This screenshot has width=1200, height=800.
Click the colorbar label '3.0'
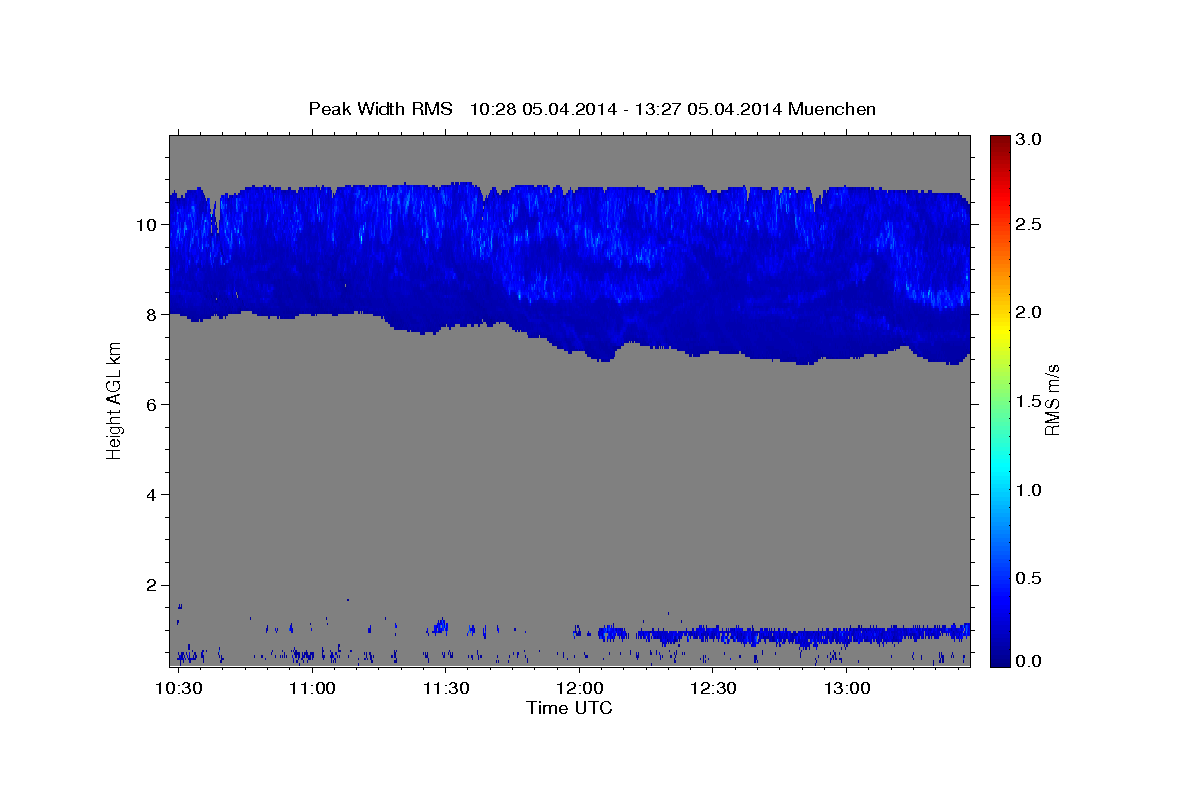tap(1030, 140)
